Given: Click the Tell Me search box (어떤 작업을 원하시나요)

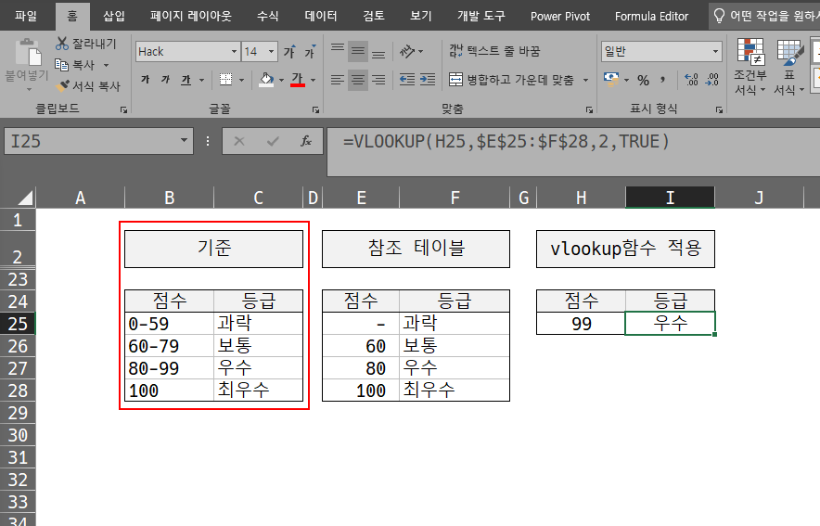Looking at the screenshot, I should pos(767,16).
